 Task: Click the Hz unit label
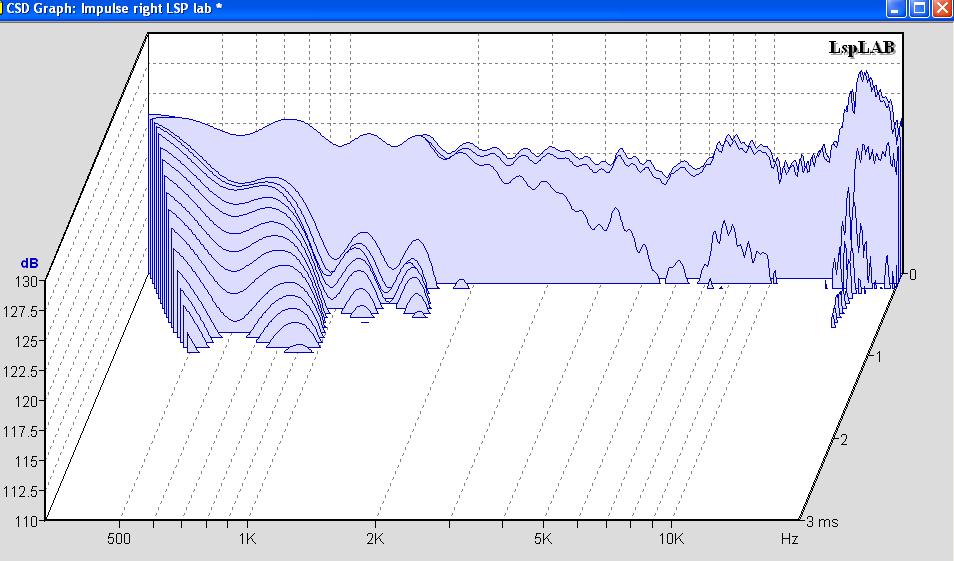[789, 538]
